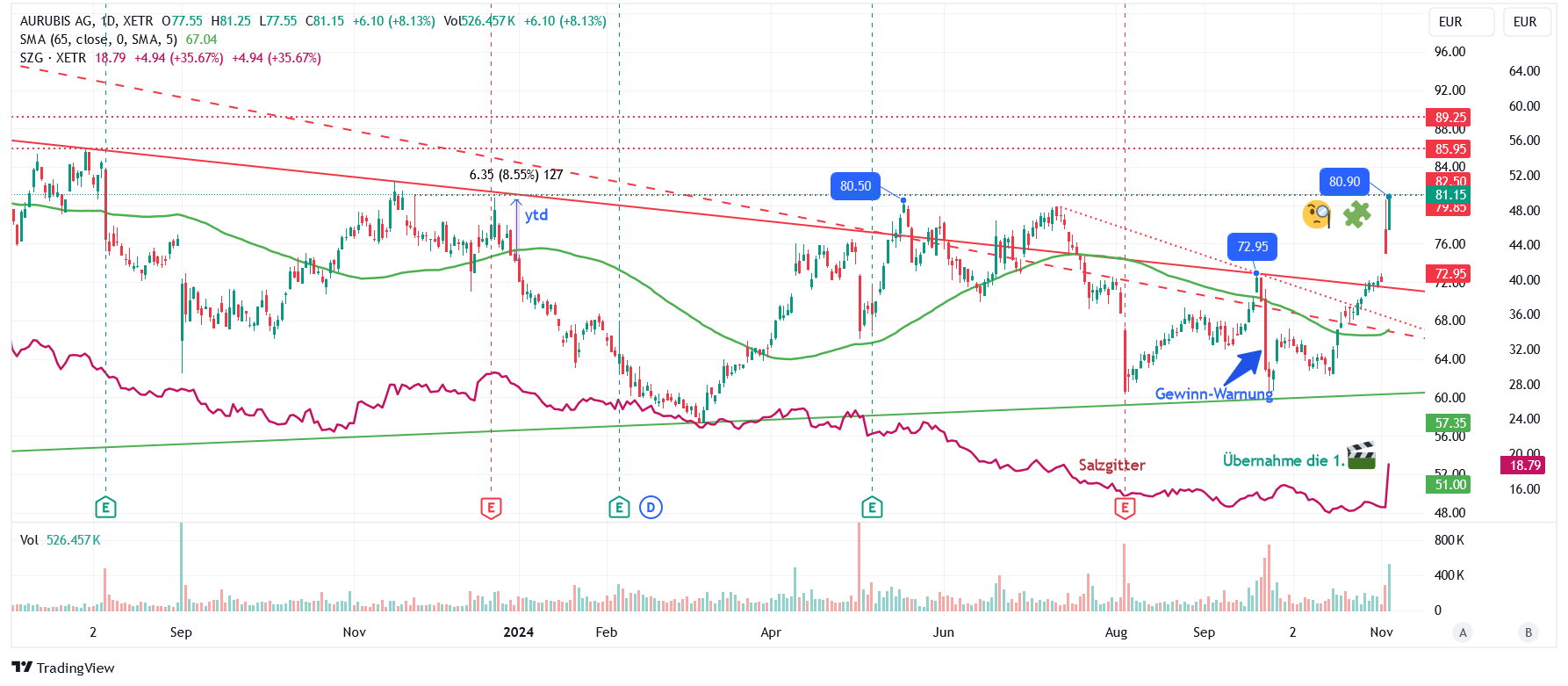The image size is (1568, 686).
Task: Click the Übernahme die 1. annotation
Action: [x=1283, y=460]
